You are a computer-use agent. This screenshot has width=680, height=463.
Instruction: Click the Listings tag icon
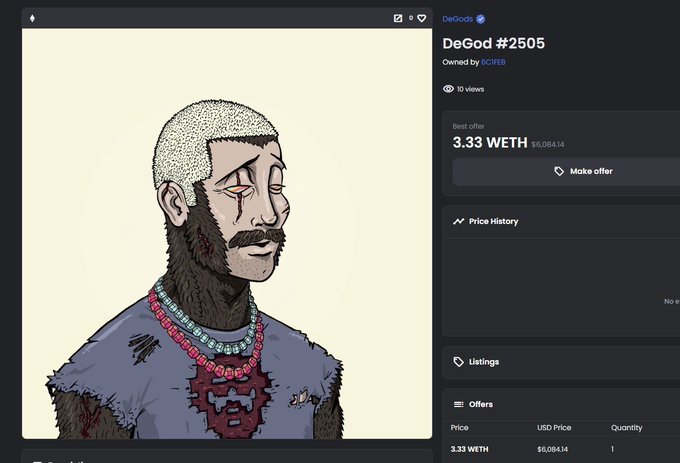[x=458, y=362]
